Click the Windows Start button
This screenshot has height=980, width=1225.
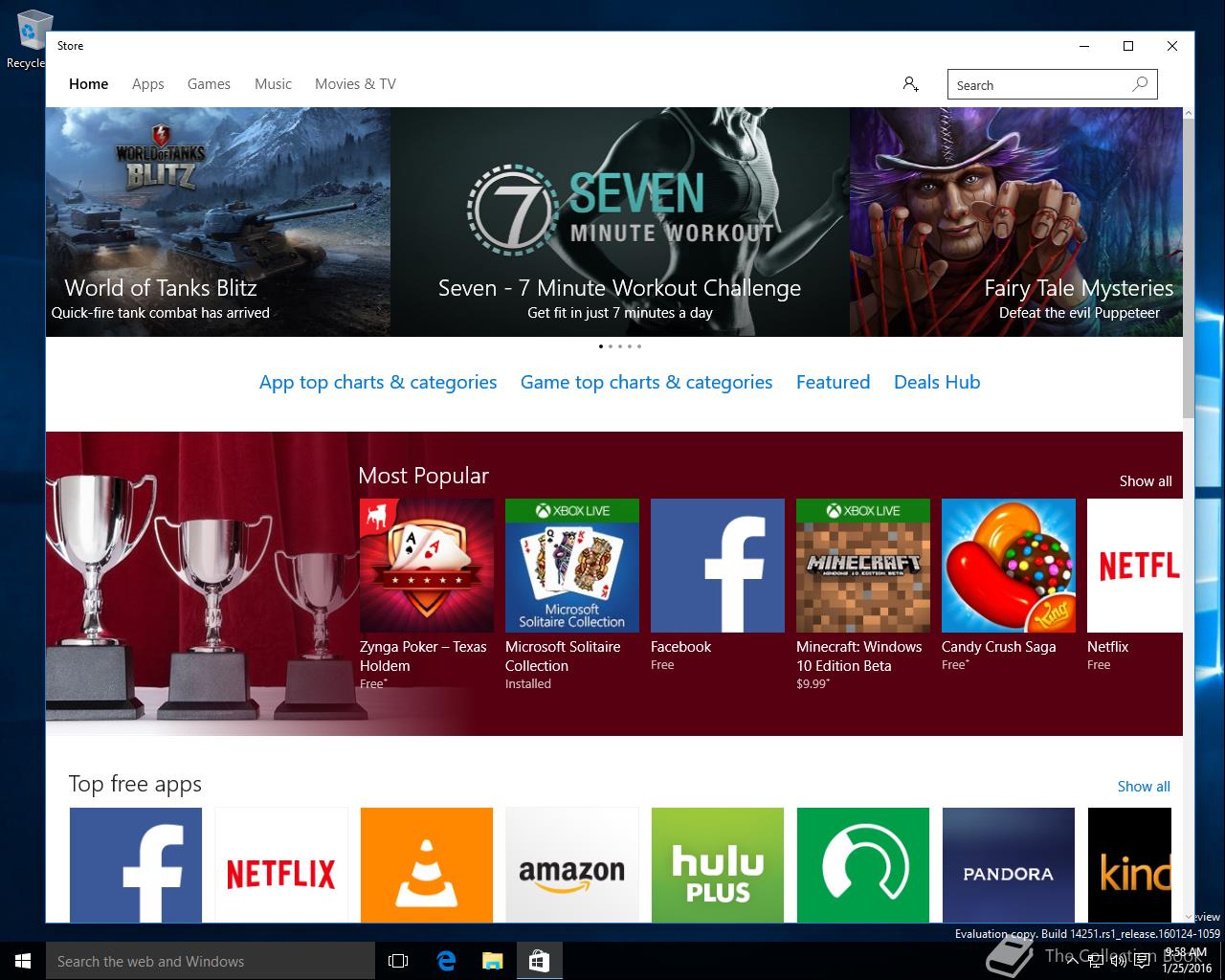click(x=23, y=961)
